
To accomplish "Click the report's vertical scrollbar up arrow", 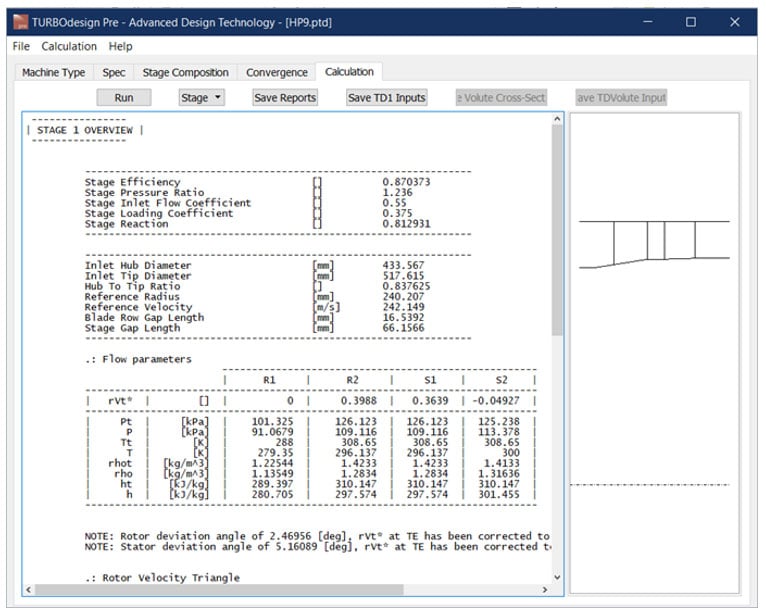I will 556,121.
